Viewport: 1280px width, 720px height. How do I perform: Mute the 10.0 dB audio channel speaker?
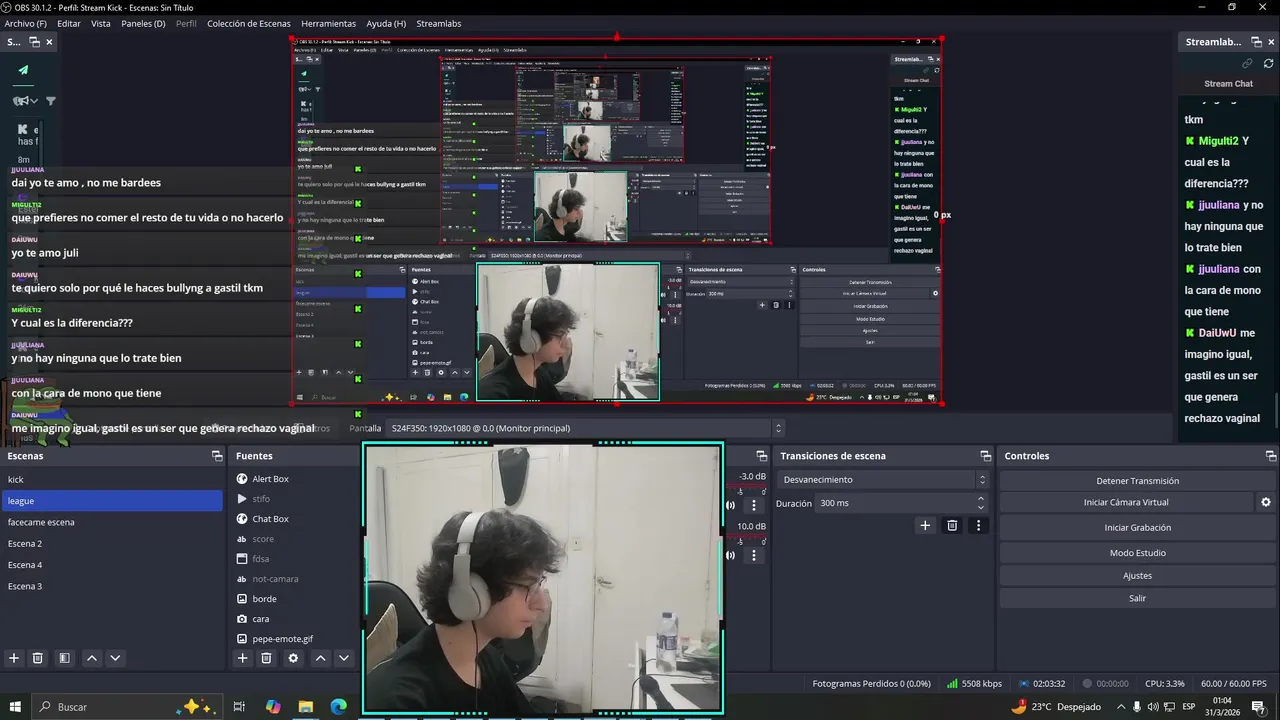[730, 555]
